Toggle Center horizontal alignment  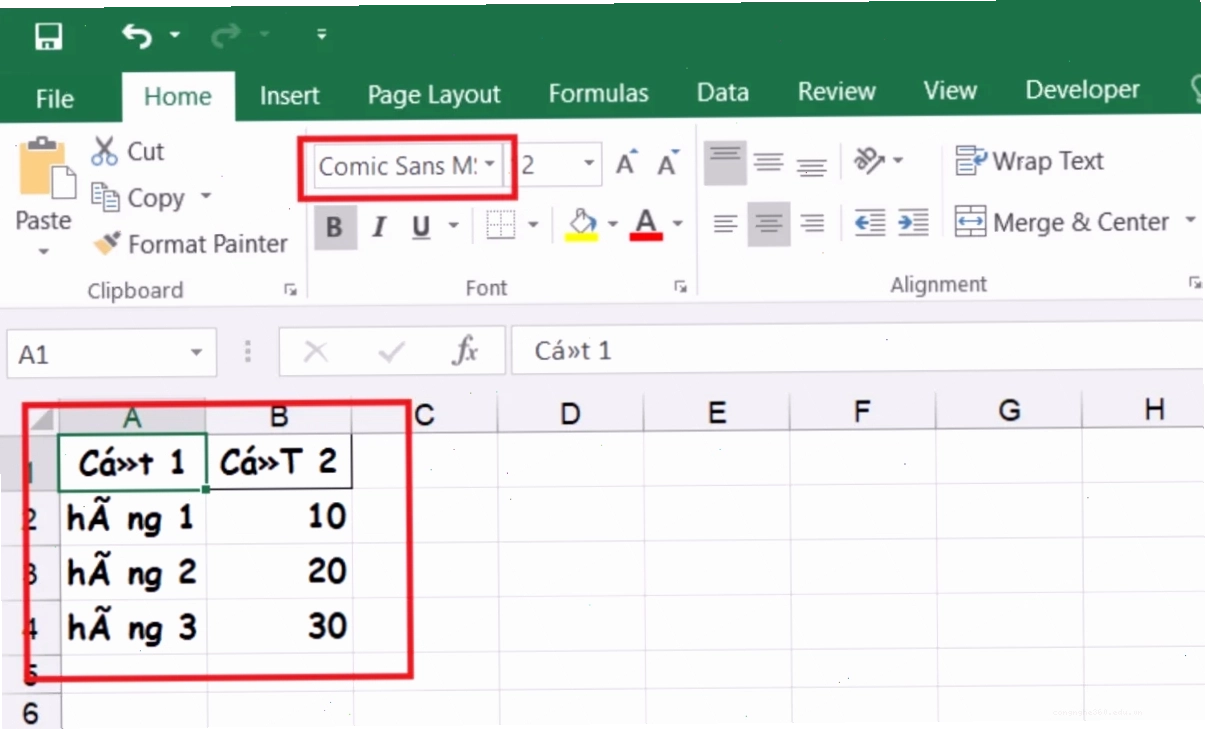tap(768, 223)
